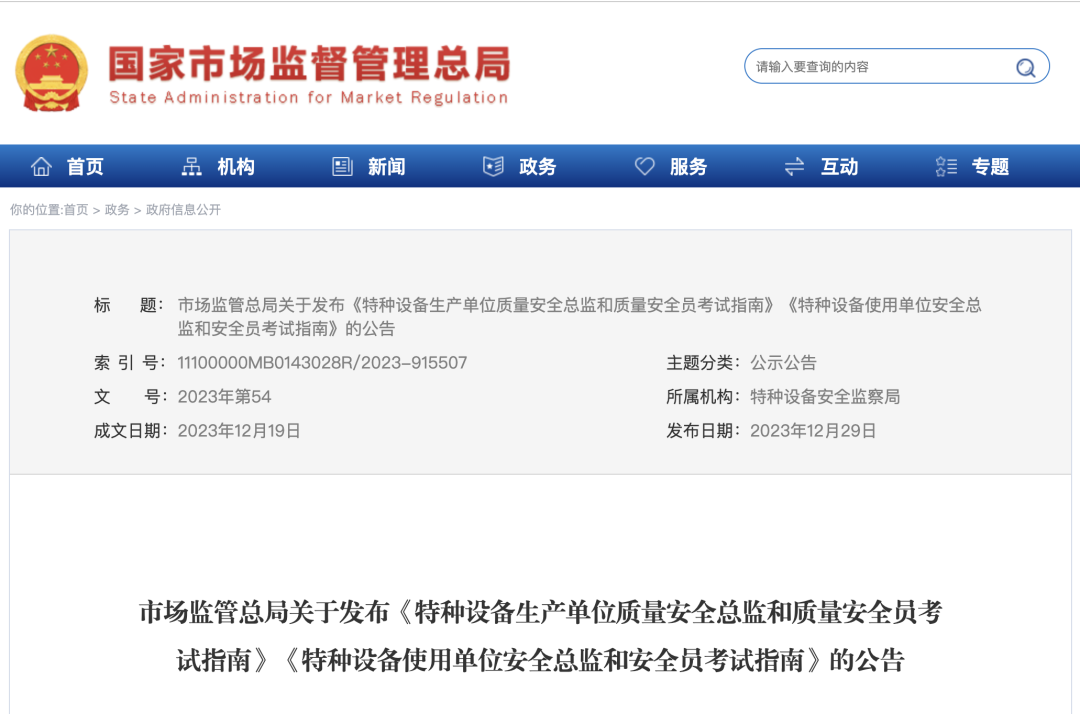Click the national emblem logo
This screenshot has width=1080, height=714.
(52, 73)
